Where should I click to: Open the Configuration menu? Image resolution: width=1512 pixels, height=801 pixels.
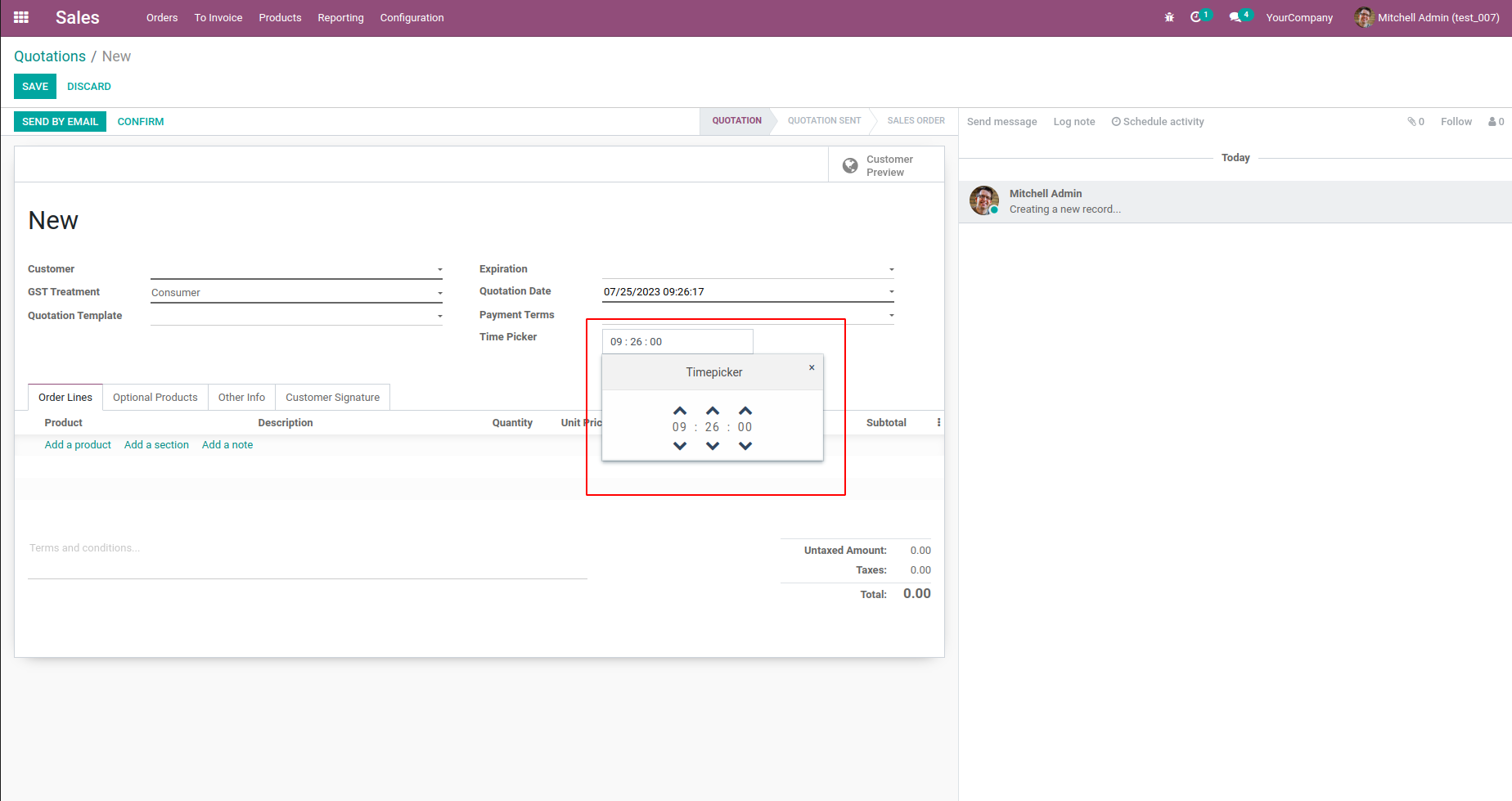point(412,17)
